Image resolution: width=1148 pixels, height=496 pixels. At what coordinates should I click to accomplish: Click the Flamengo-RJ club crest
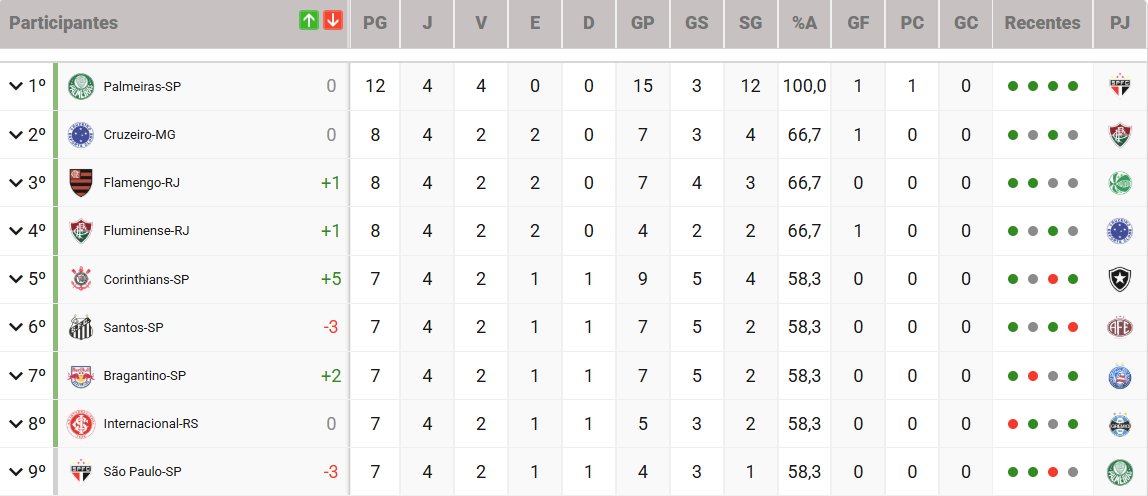pos(80,183)
